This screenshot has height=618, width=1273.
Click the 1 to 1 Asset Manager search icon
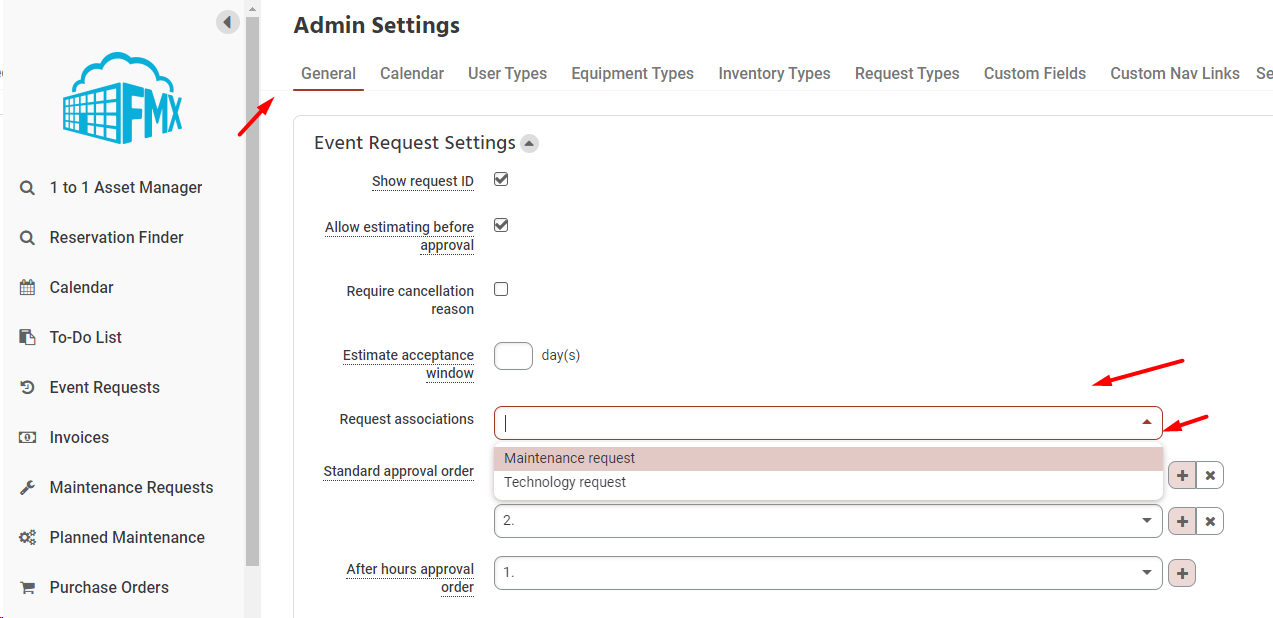tap(28, 187)
